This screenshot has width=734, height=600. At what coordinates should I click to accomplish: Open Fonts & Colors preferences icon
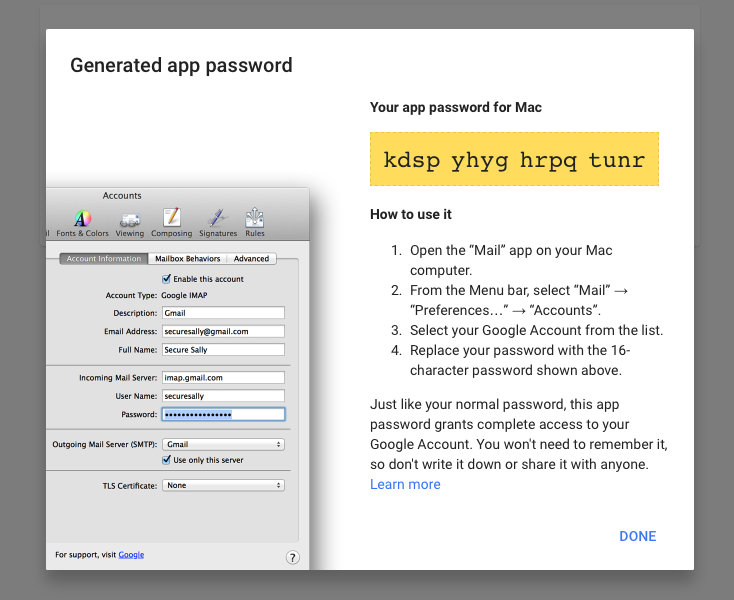pyautogui.click(x=82, y=223)
